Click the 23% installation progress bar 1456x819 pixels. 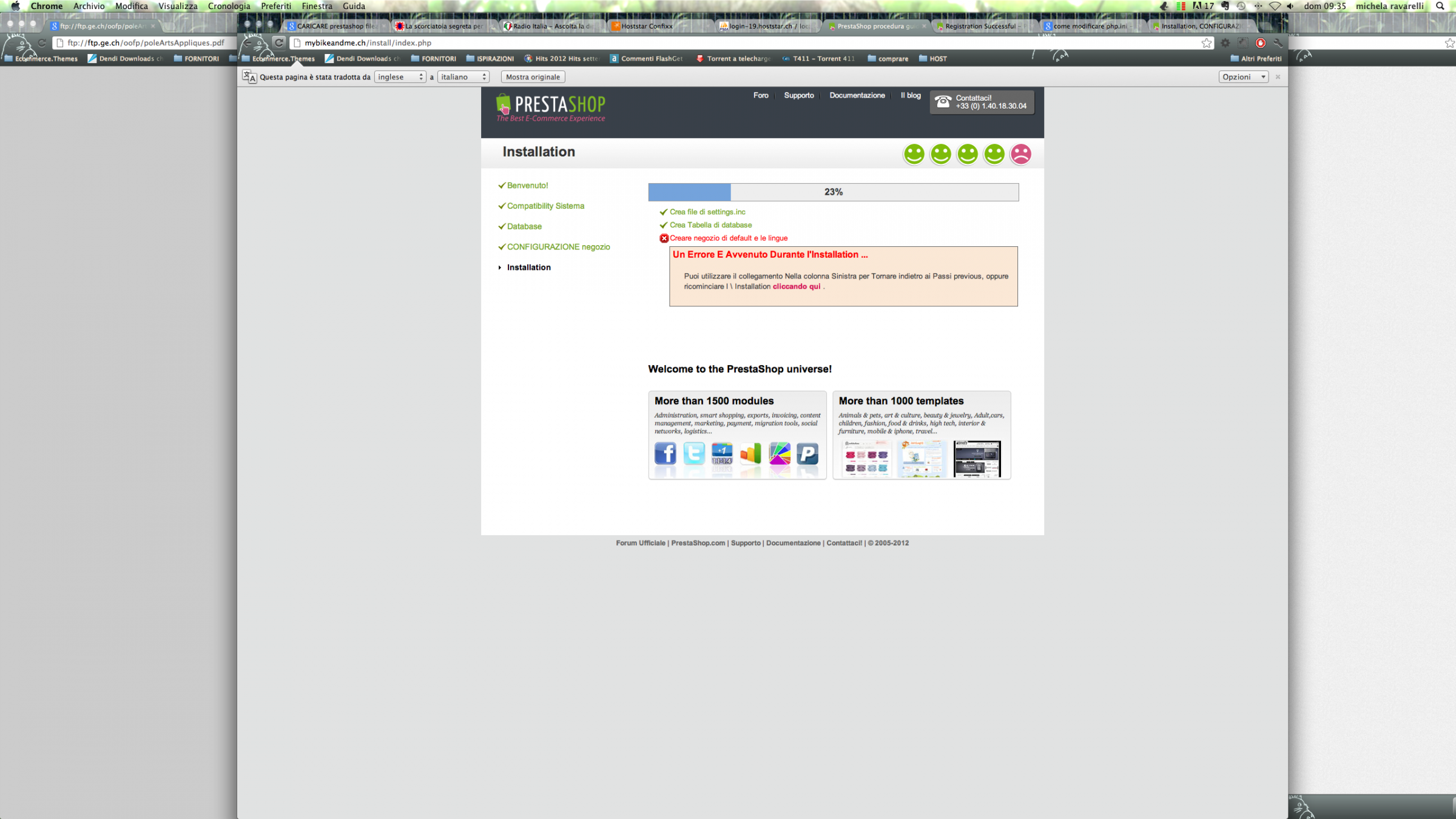pos(833,192)
